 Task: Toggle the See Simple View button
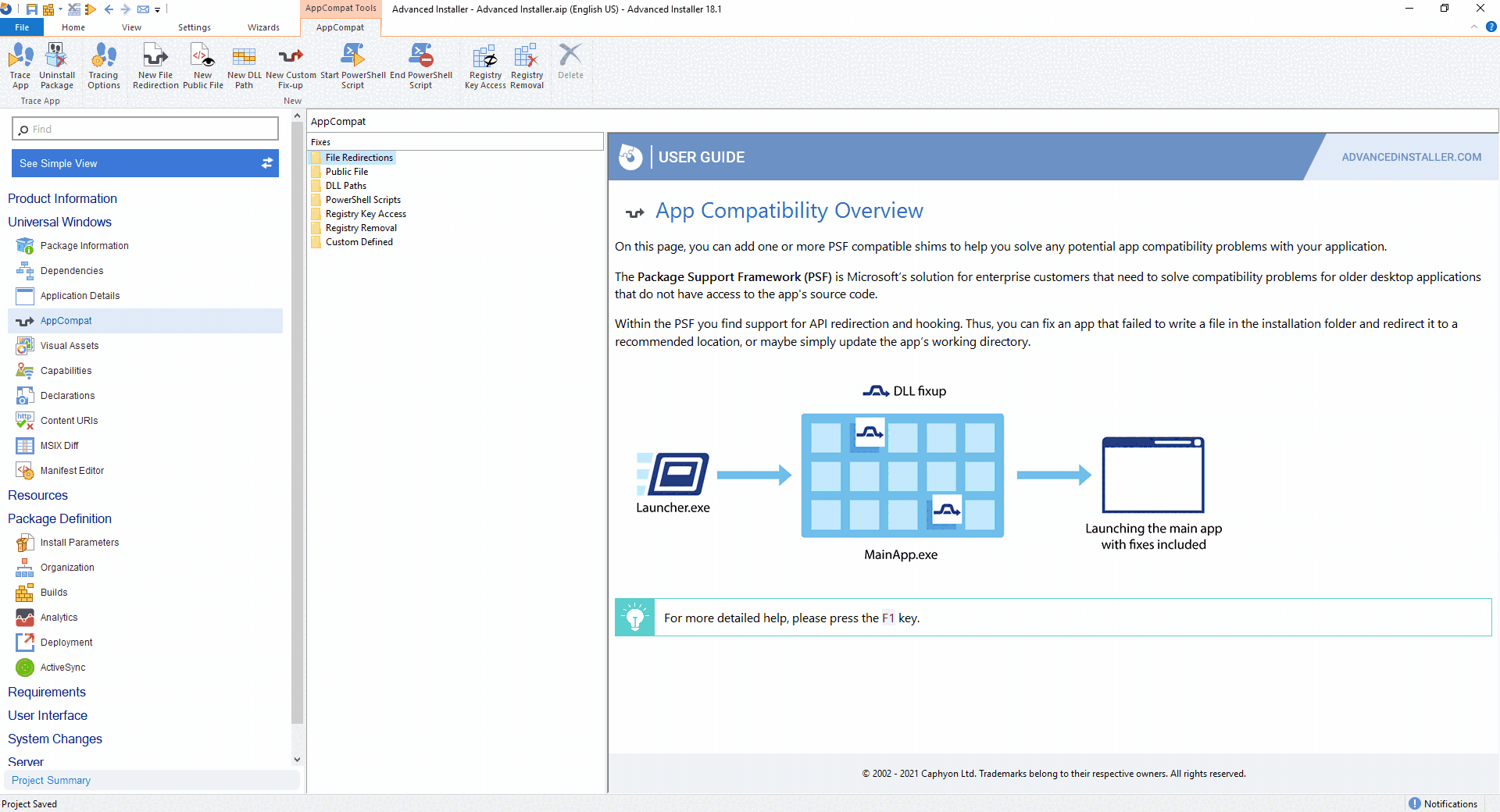pos(145,163)
